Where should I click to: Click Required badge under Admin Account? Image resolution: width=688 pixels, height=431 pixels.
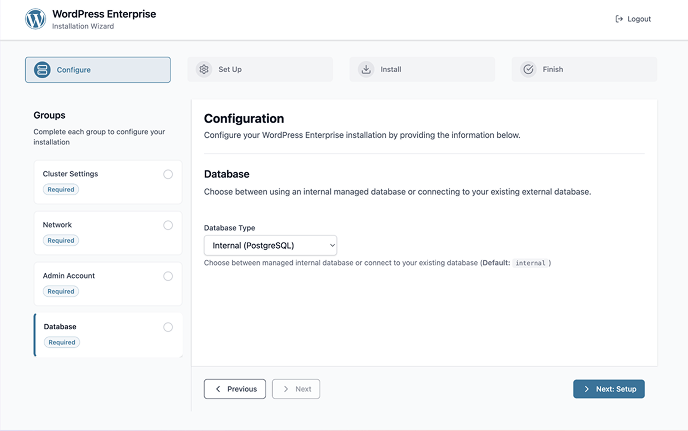[61, 291]
